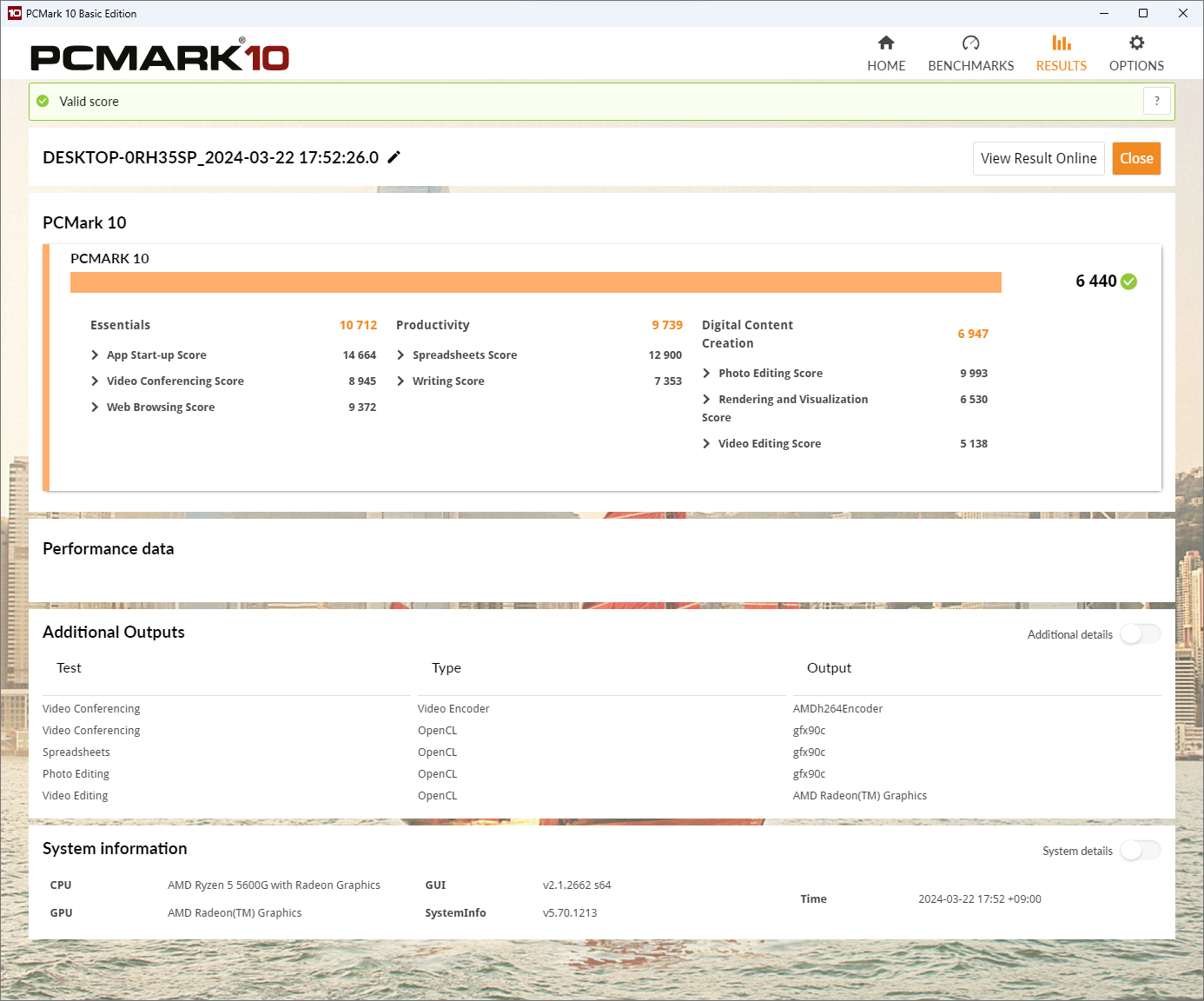Image resolution: width=1204 pixels, height=1001 pixels.
Task: Select the Video Encoder type cell
Action: [x=453, y=708]
